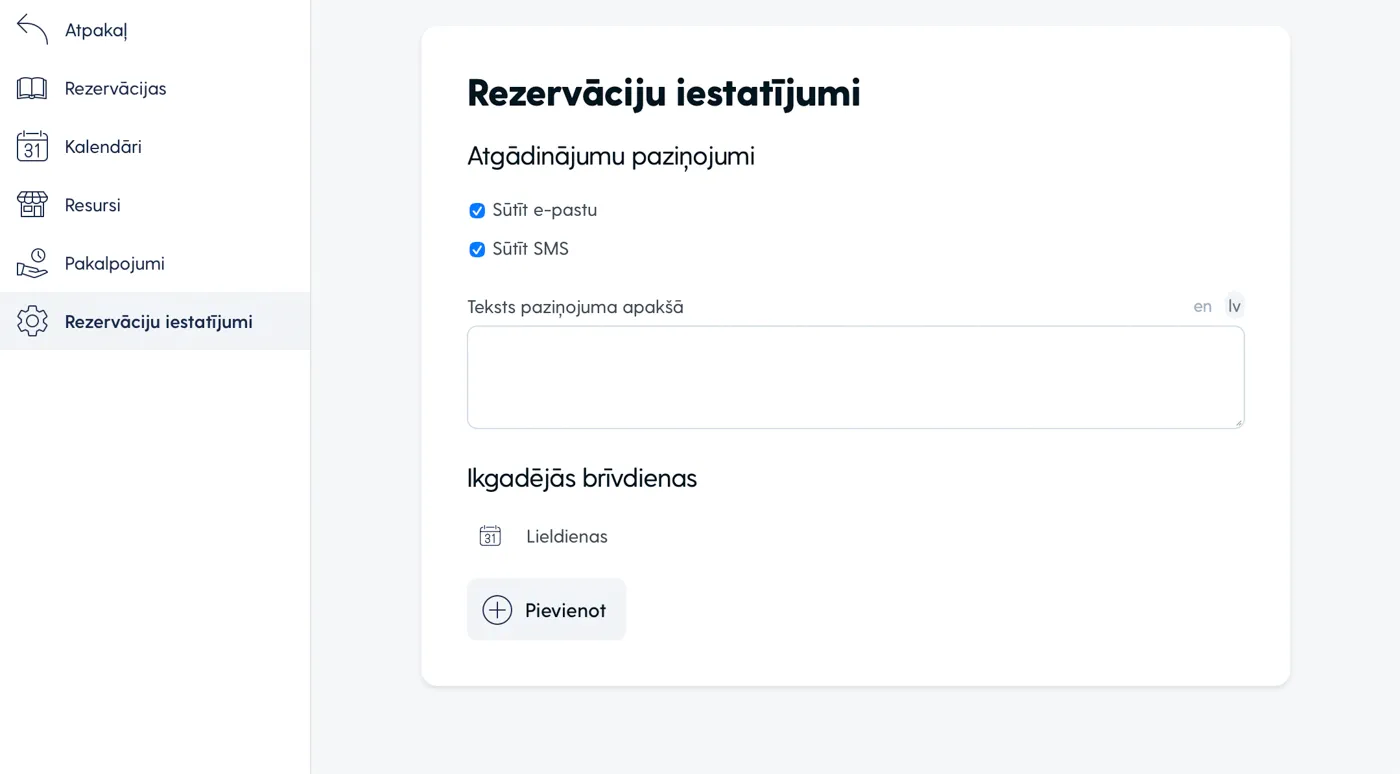Viewport: 1400px width, 774px height.
Task: Disable the Sūtīt SMS checkbox
Action: click(477, 249)
